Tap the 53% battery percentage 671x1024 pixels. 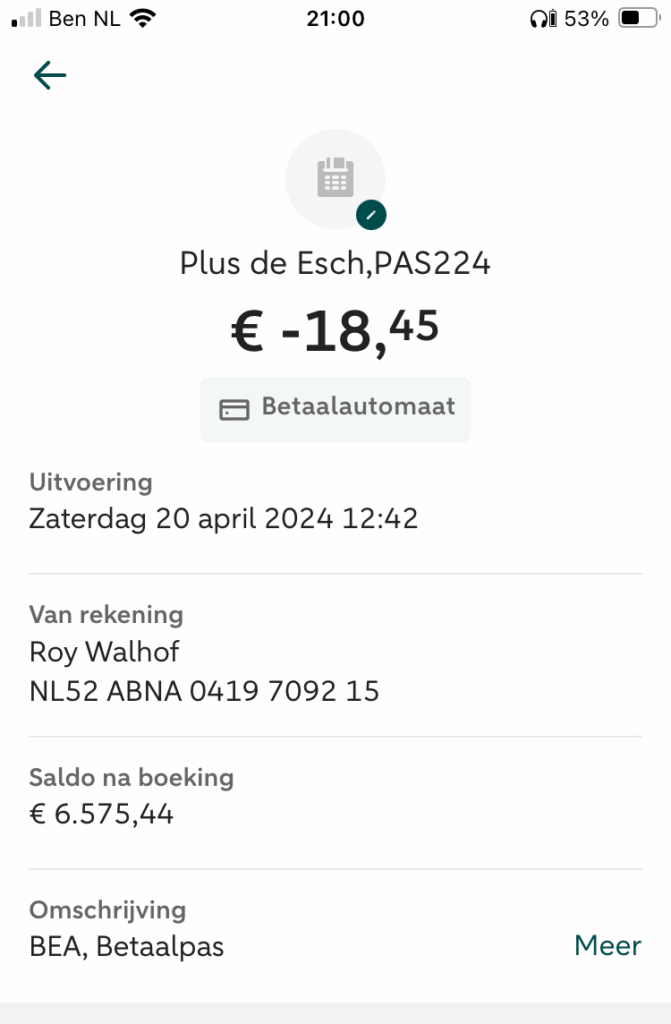click(x=586, y=18)
